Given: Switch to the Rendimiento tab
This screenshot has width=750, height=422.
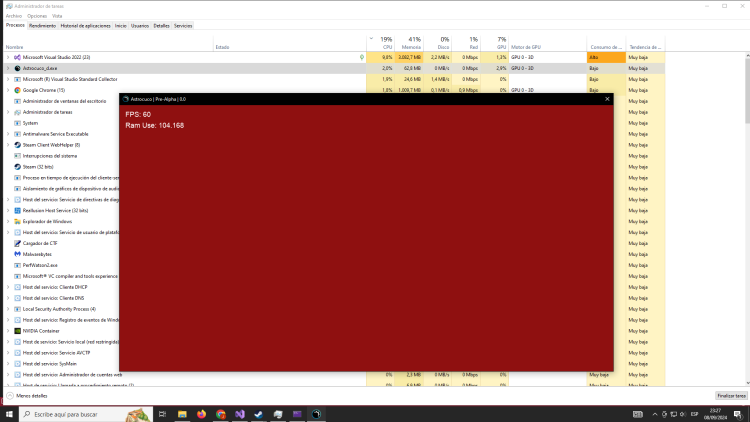Looking at the screenshot, I should coord(42,25).
